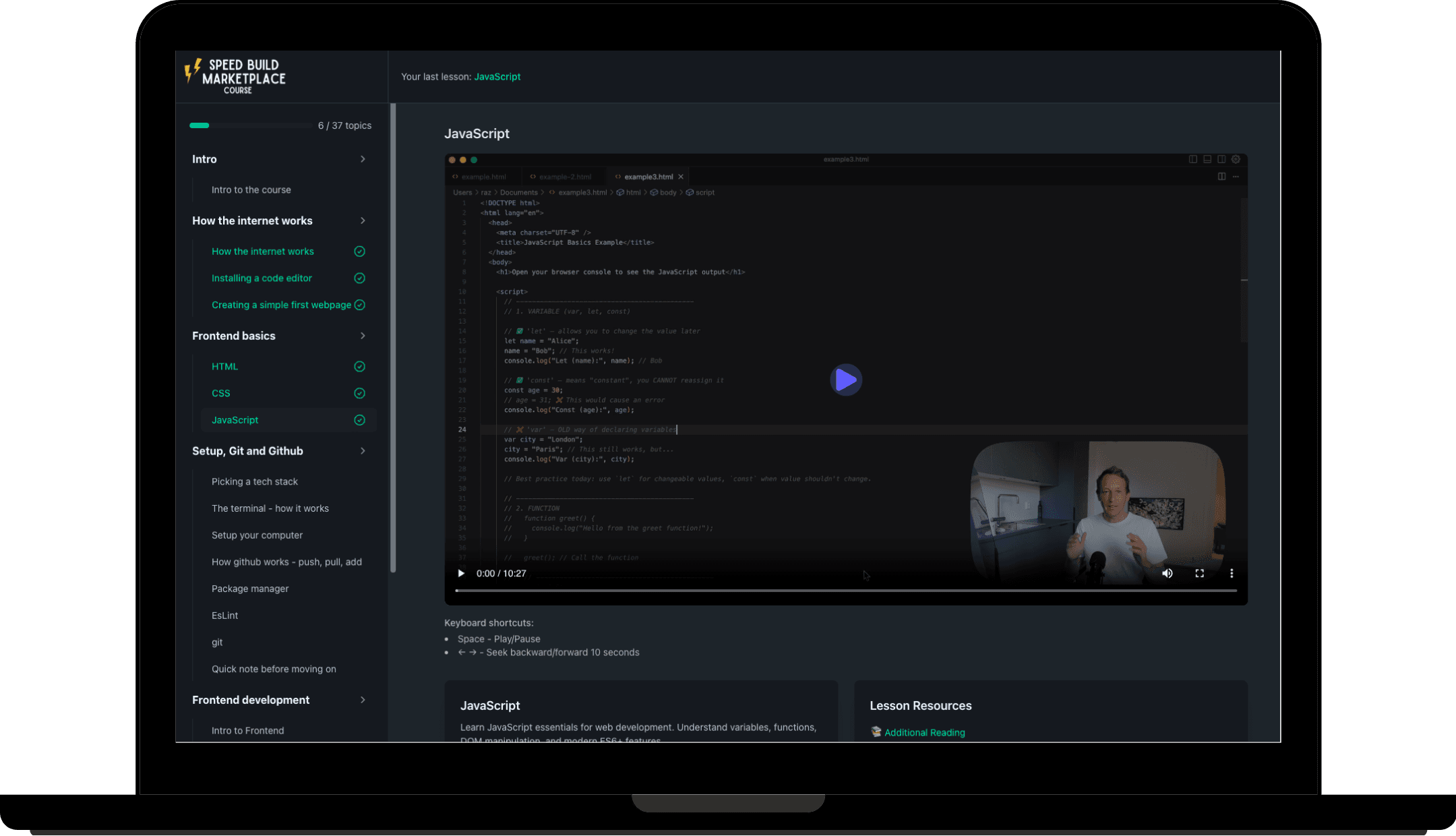The height and width of the screenshot is (836, 1456).
Task: Open the HTML lesson
Action: pos(224,367)
